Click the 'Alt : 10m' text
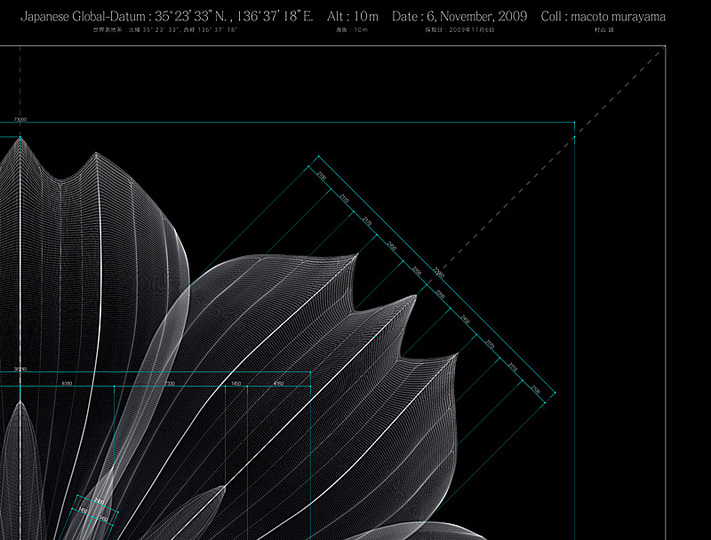711x540 pixels. tap(353, 17)
